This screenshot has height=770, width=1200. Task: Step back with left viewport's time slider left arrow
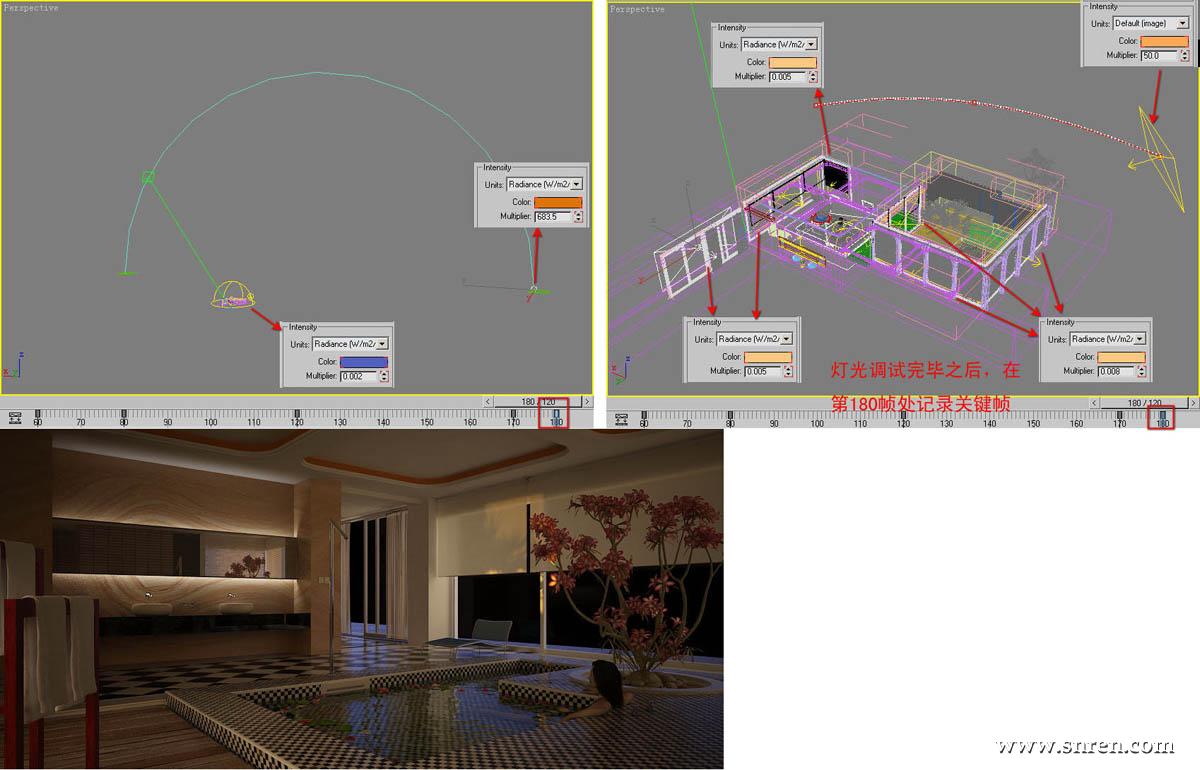[x=488, y=401]
